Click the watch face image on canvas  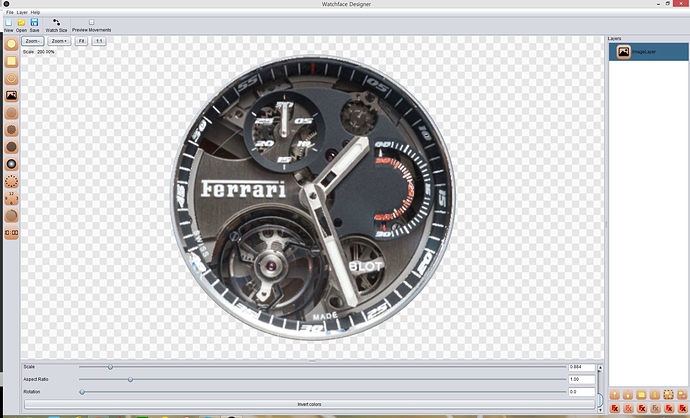coord(313,198)
